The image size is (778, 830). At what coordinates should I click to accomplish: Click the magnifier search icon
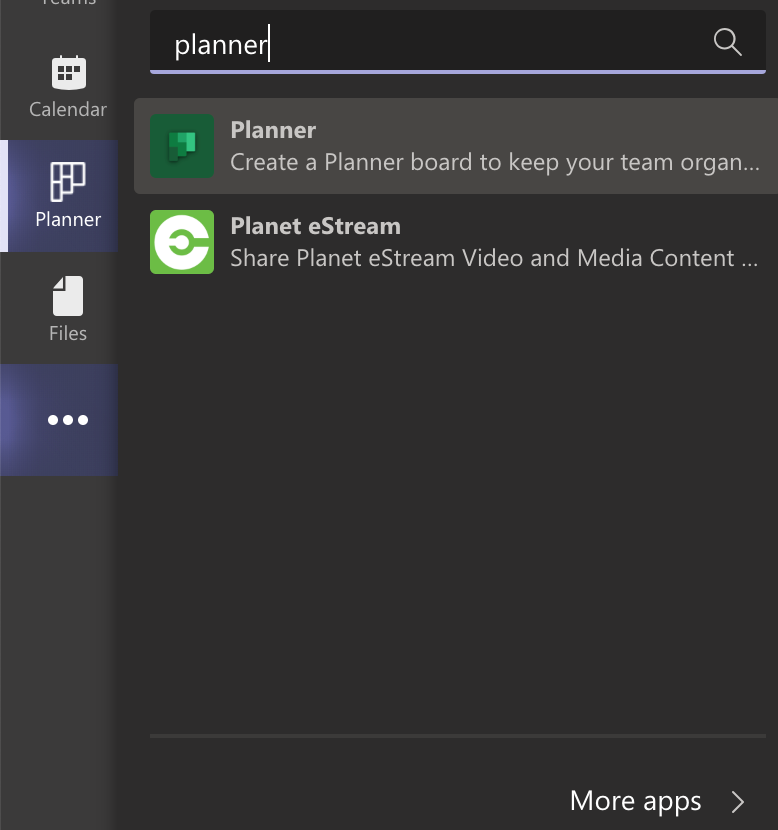727,42
